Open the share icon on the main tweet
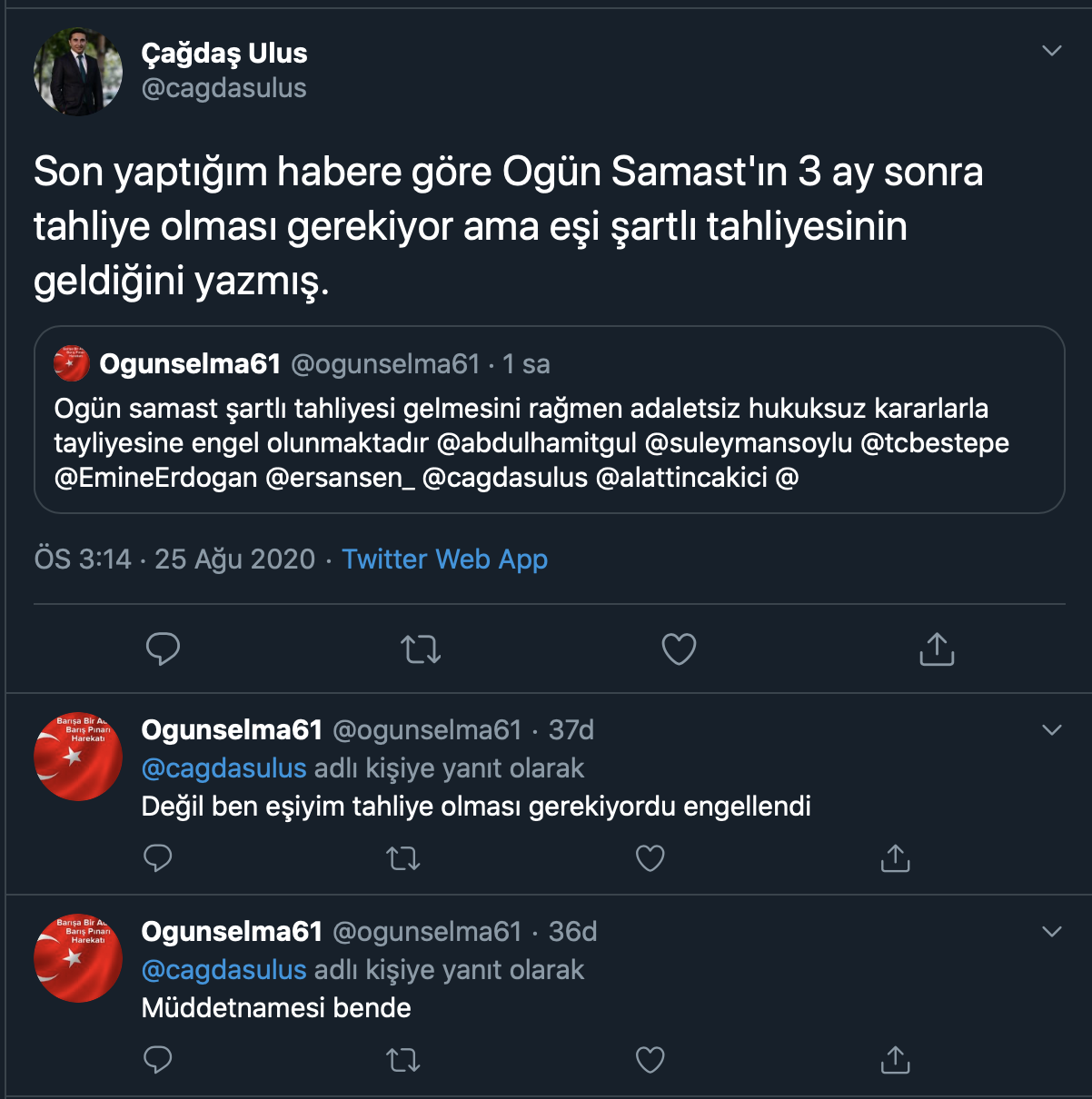 coord(937,649)
